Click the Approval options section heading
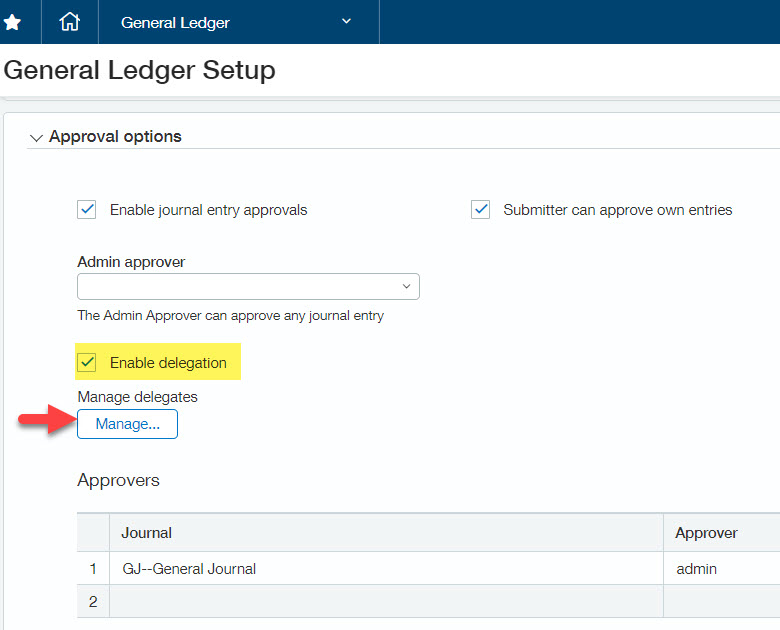Screen dimensions: 780x630 click(115, 136)
